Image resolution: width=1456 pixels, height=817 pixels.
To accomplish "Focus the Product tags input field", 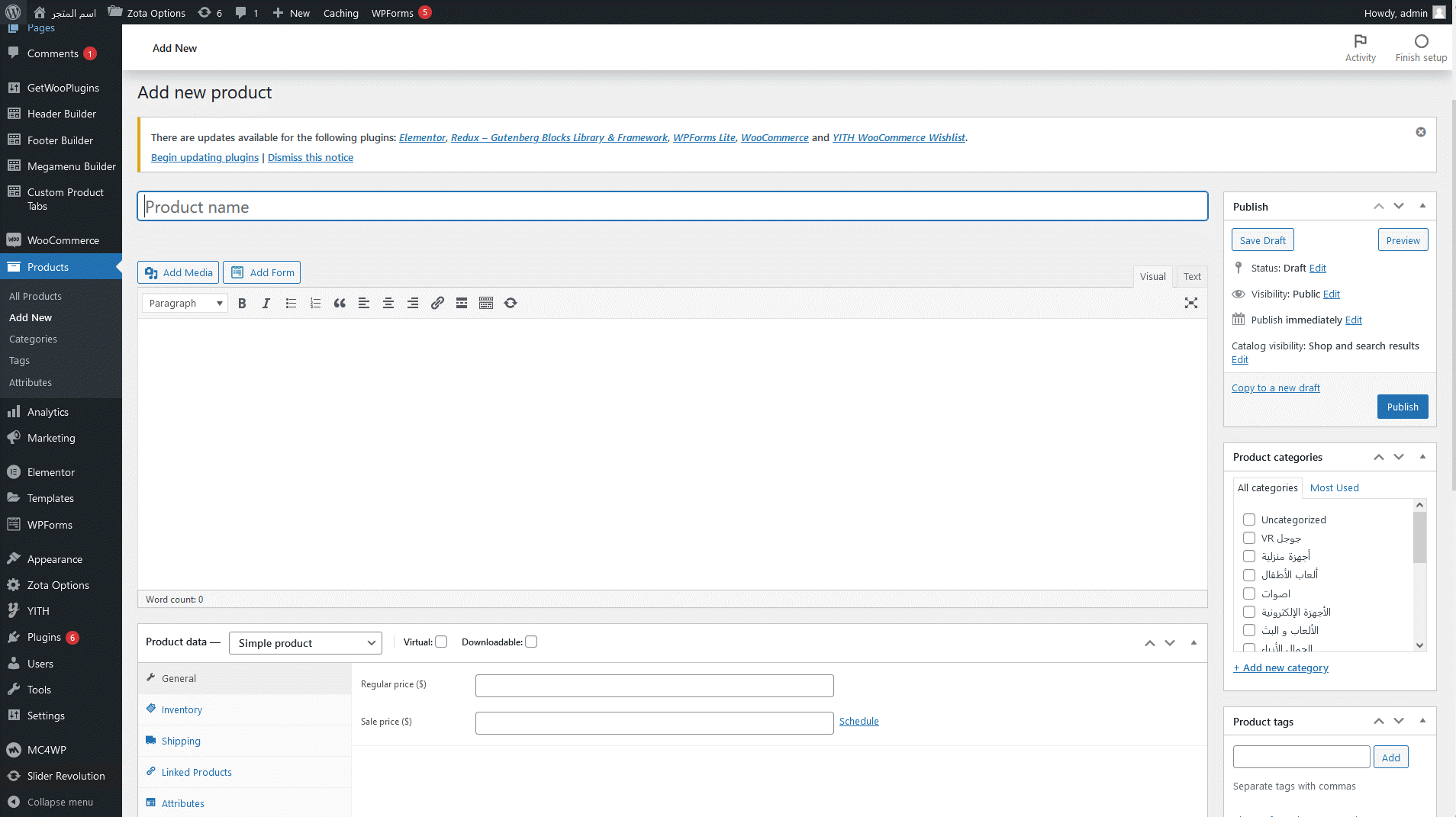I will 1301,757.
